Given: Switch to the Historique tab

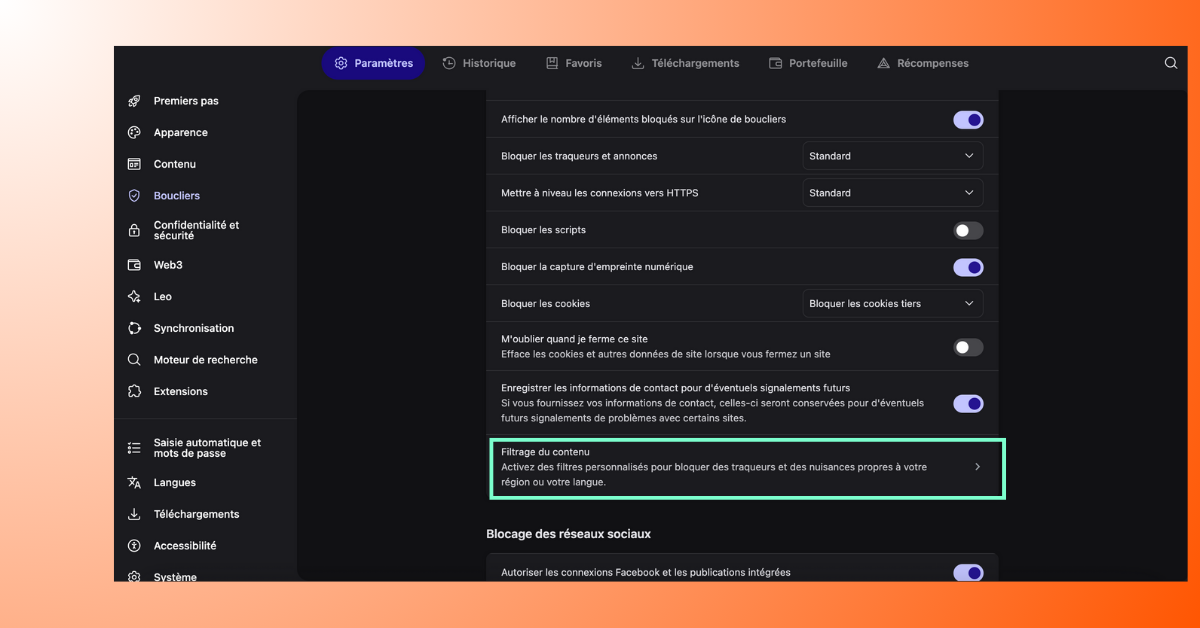Looking at the screenshot, I should (x=479, y=63).
